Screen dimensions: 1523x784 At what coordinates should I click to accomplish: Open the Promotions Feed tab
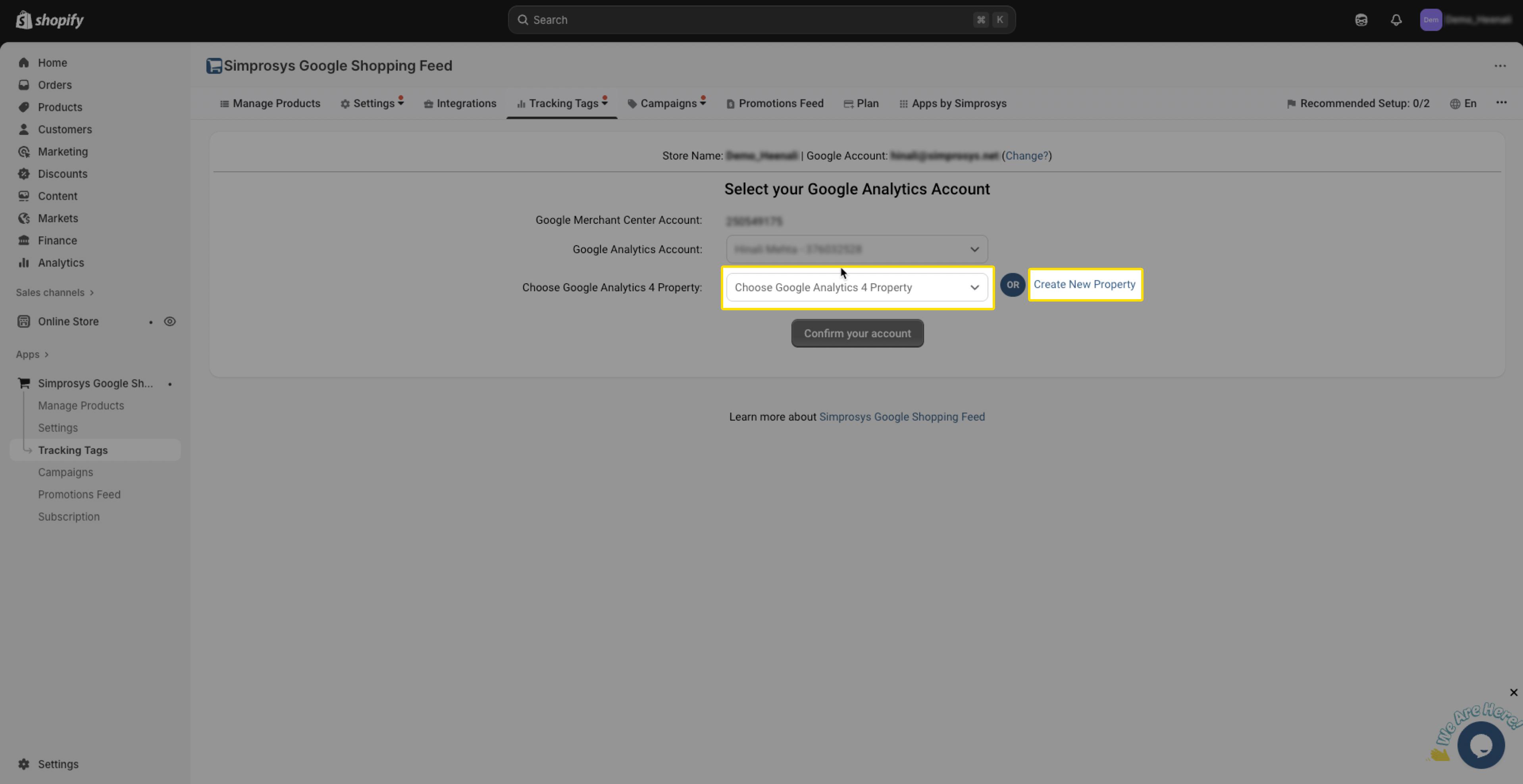click(x=774, y=104)
